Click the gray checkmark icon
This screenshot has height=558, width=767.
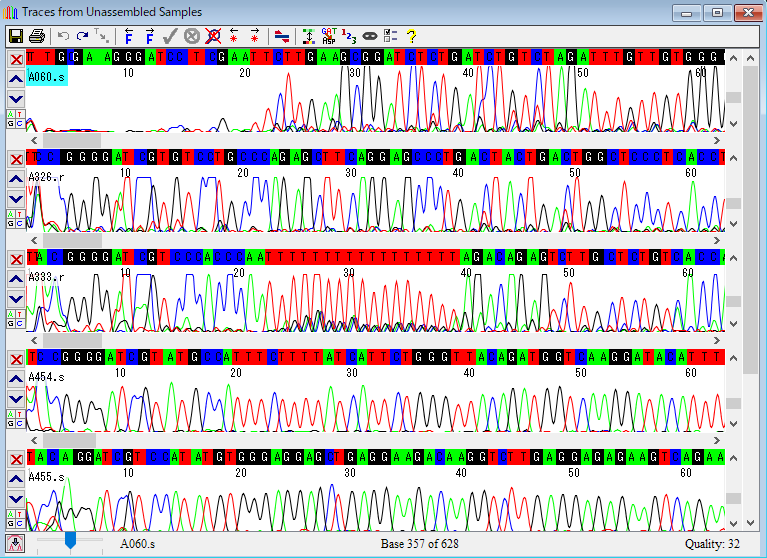[170, 36]
